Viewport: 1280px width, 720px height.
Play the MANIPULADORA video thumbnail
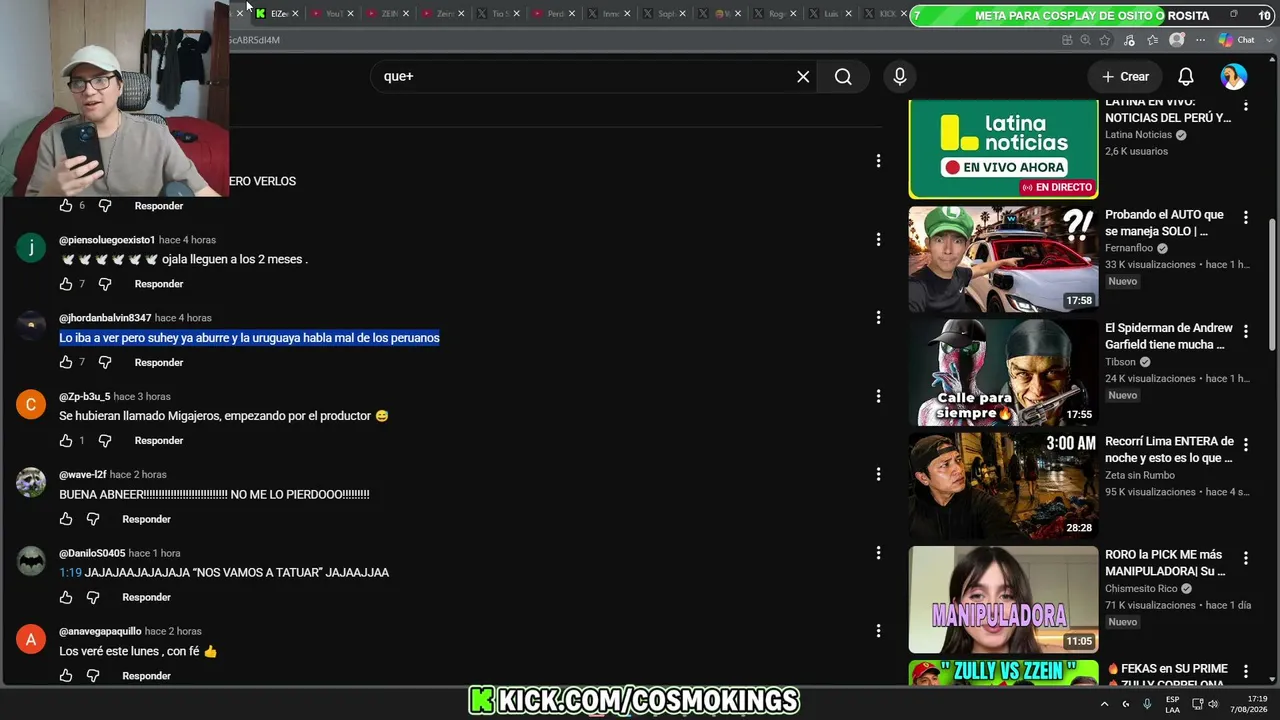(x=1003, y=599)
